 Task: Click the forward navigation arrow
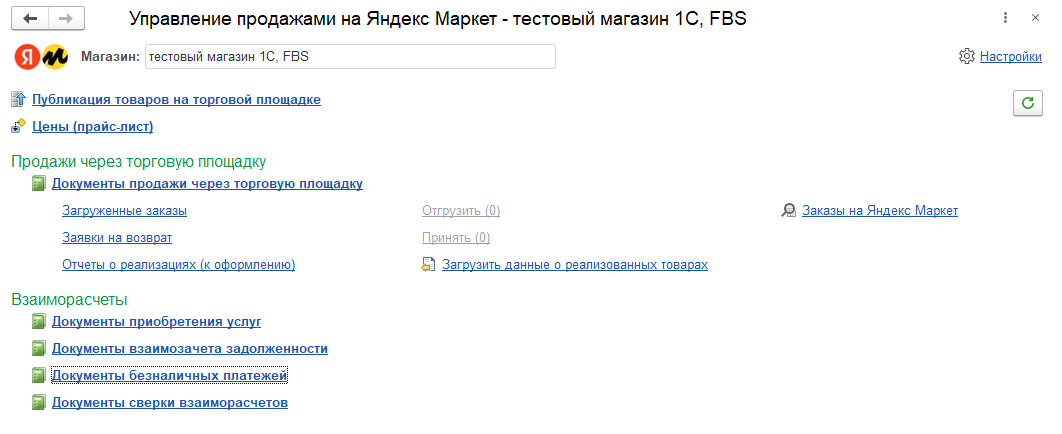[66, 19]
